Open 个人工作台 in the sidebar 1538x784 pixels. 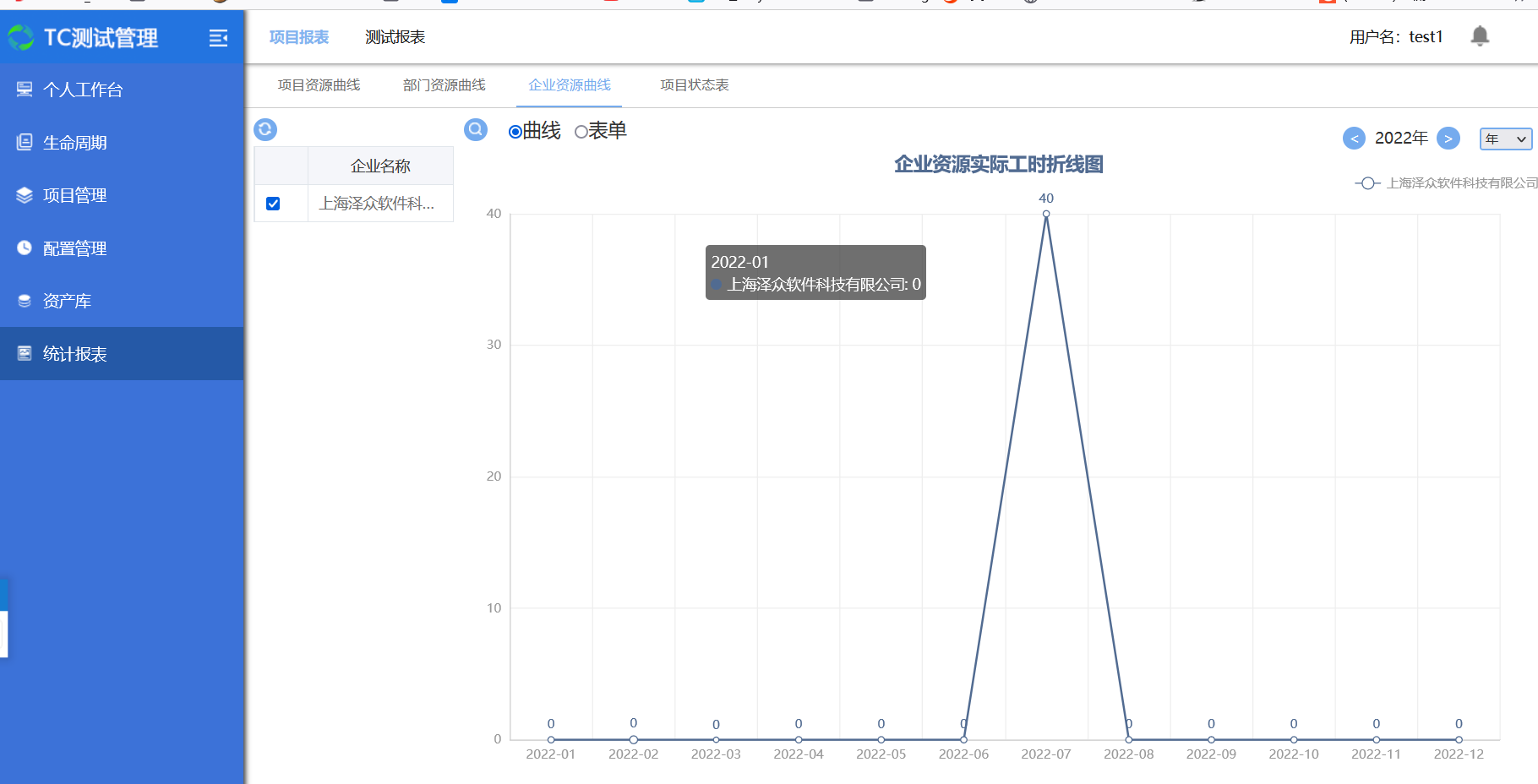83,90
